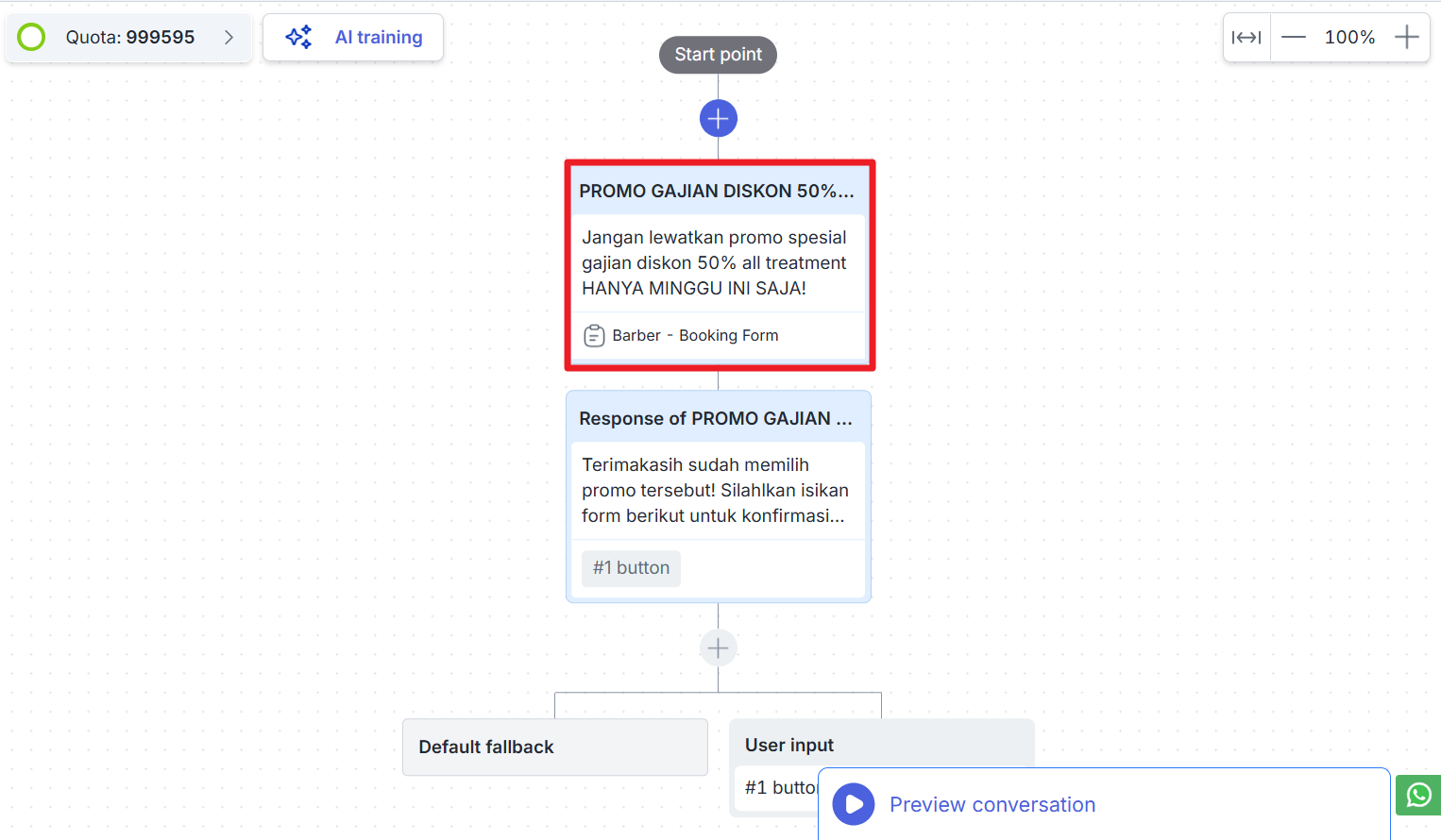1441x840 pixels.
Task: Open the Default fallback block
Action: [x=555, y=748]
